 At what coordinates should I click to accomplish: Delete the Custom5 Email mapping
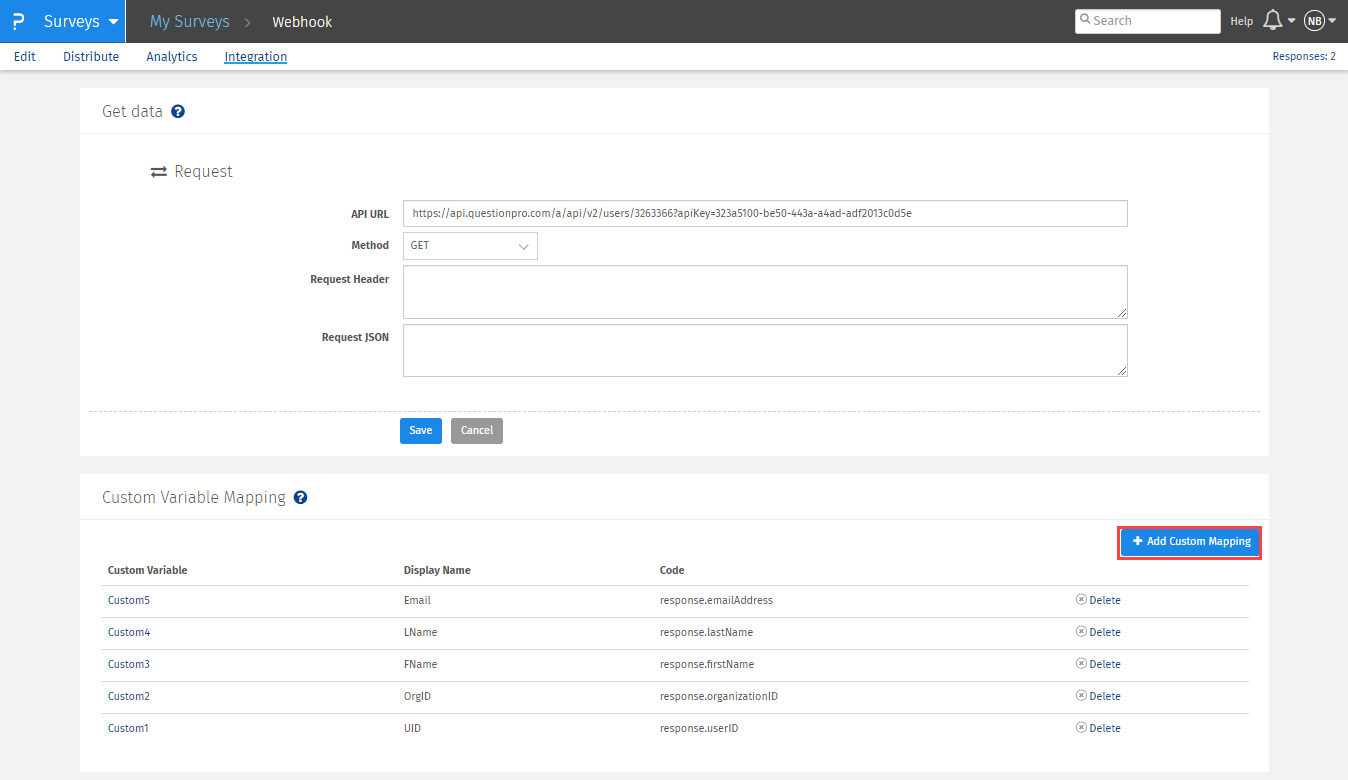click(1098, 600)
